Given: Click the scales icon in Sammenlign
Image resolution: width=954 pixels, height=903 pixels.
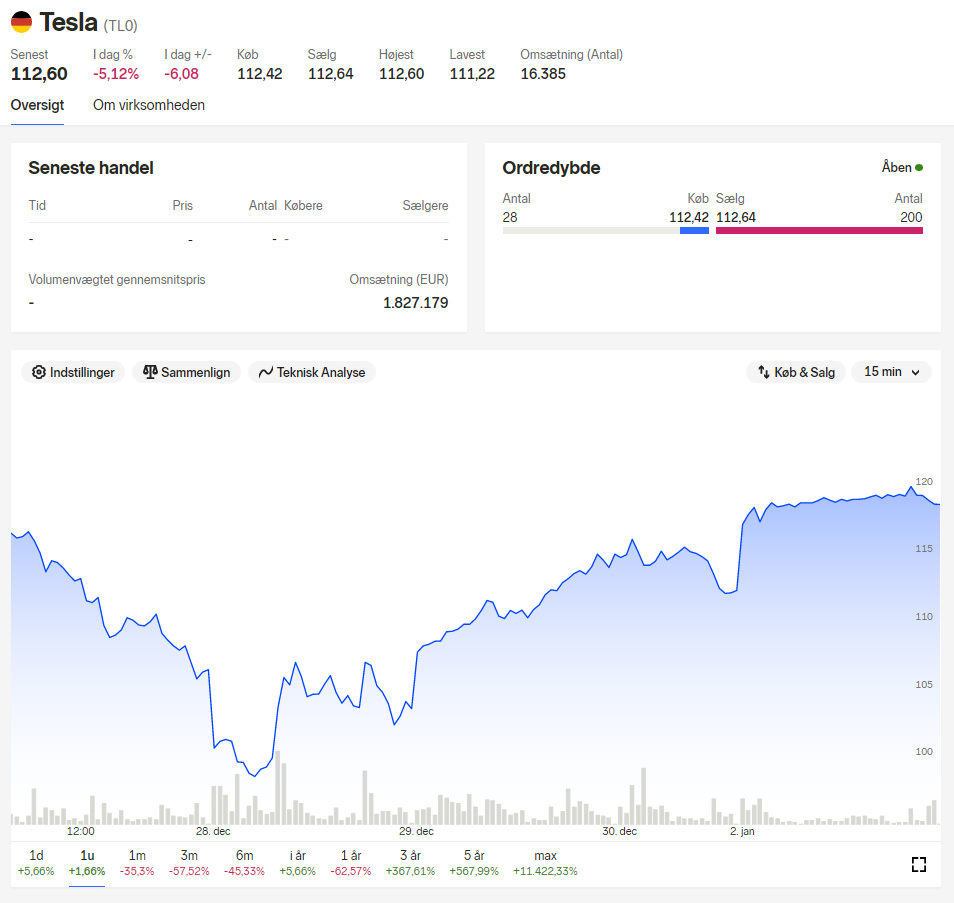Looking at the screenshot, I should [x=150, y=372].
